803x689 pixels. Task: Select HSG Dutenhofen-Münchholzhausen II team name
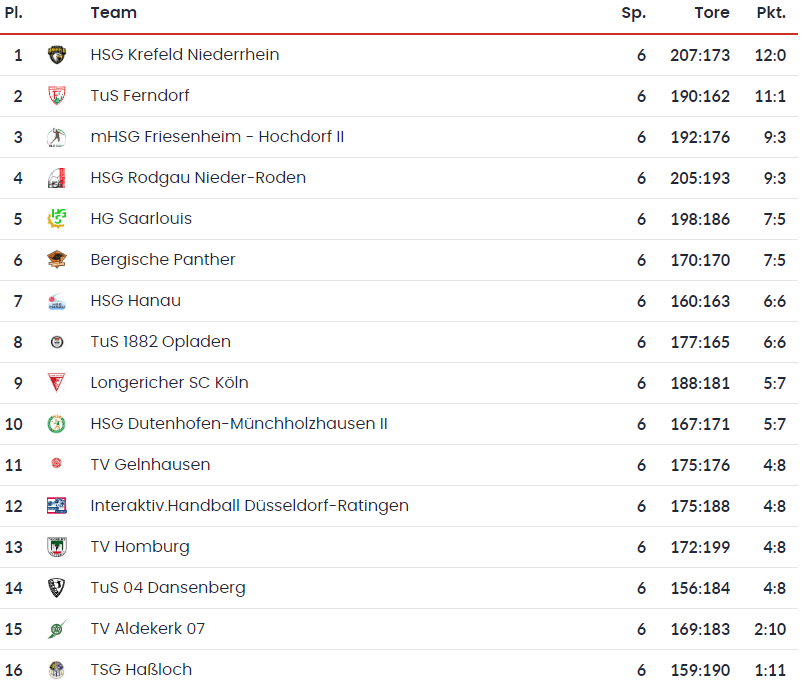point(238,424)
